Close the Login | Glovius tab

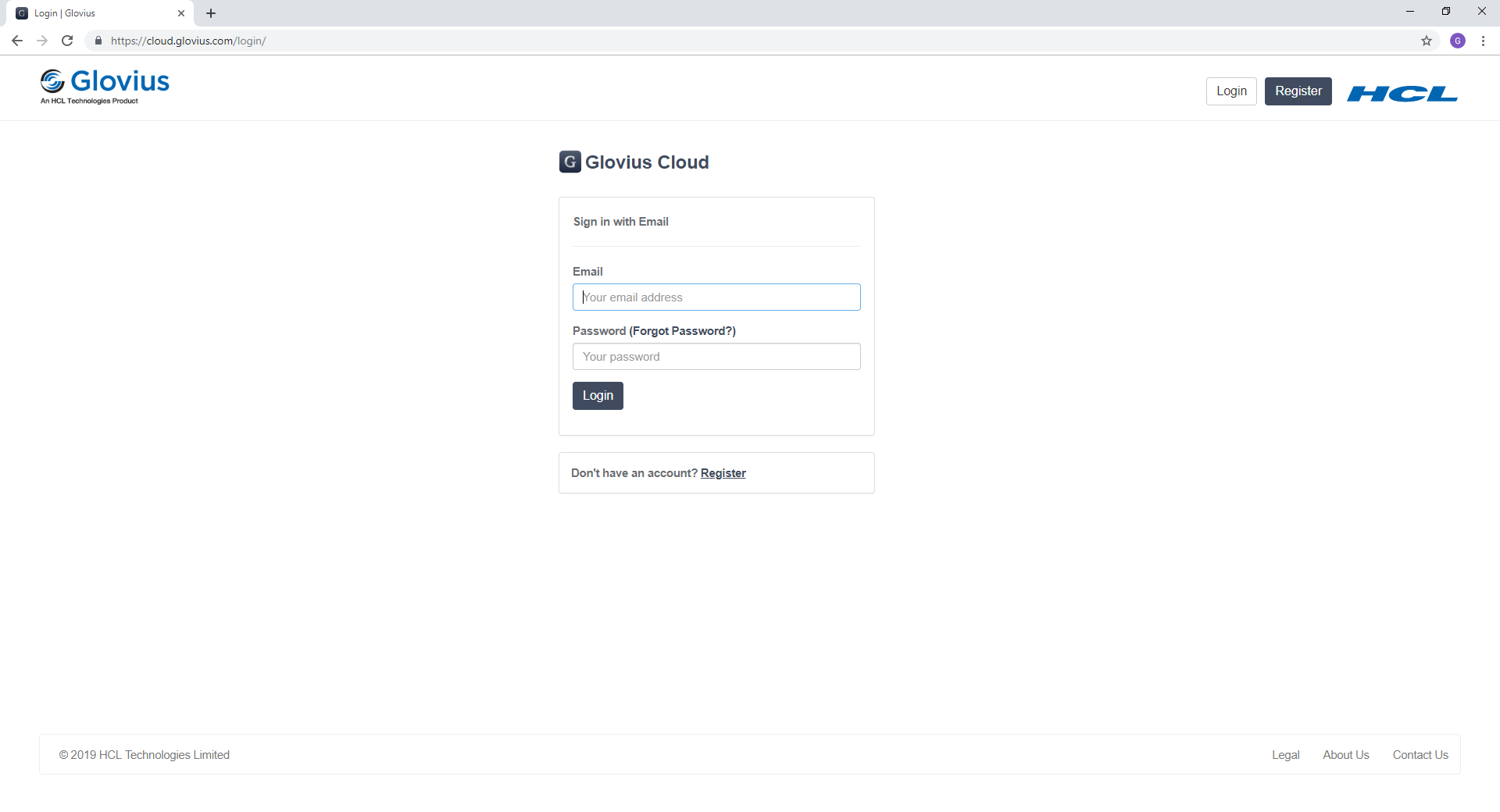click(x=181, y=13)
